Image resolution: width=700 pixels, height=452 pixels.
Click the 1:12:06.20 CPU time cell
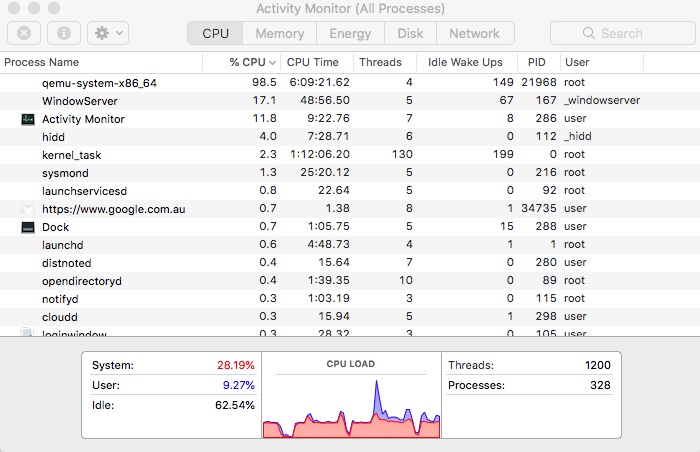[x=320, y=154]
